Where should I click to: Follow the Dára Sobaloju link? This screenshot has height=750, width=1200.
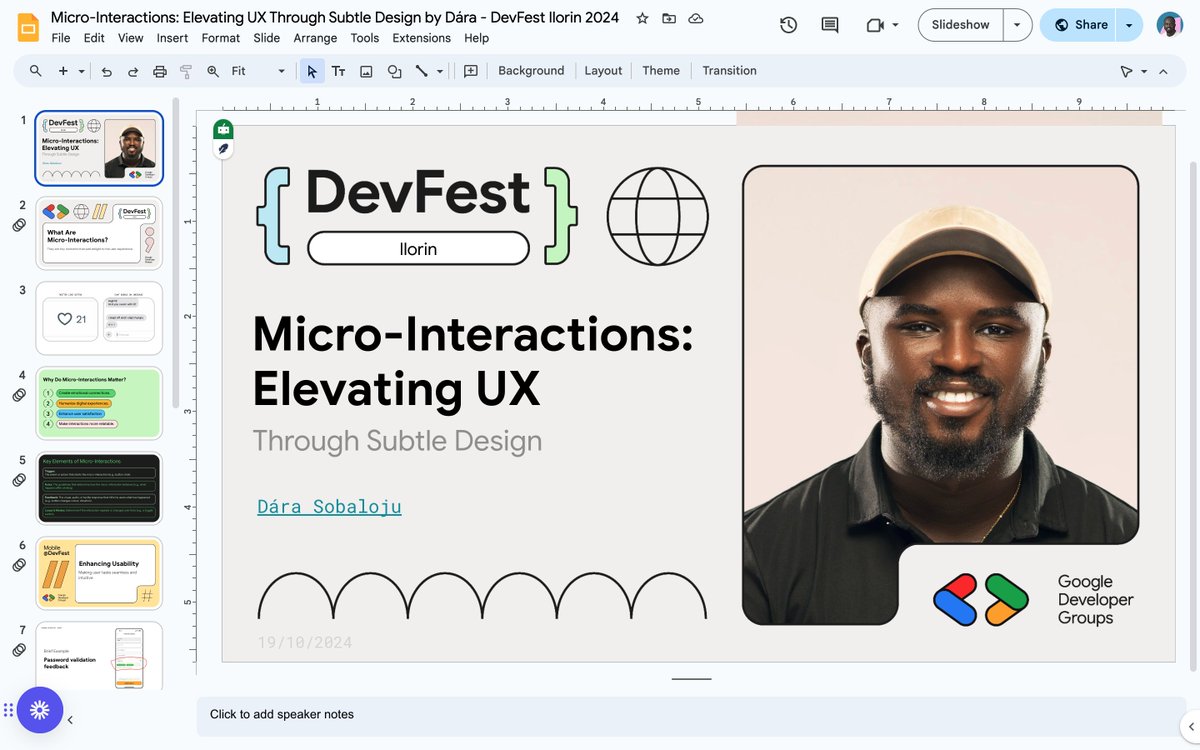[329, 506]
